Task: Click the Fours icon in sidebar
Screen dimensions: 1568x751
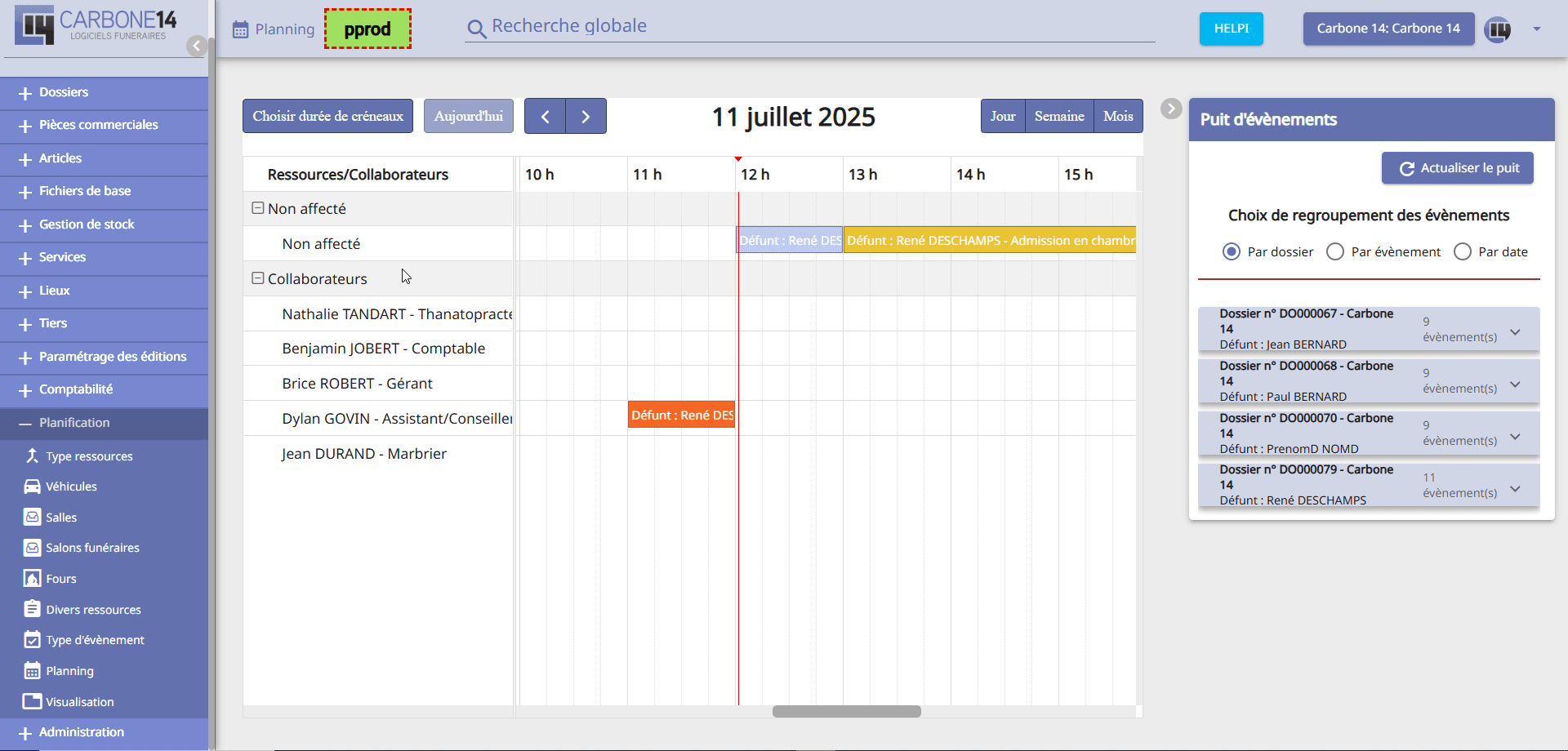Action: pyautogui.click(x=32, y=579)
